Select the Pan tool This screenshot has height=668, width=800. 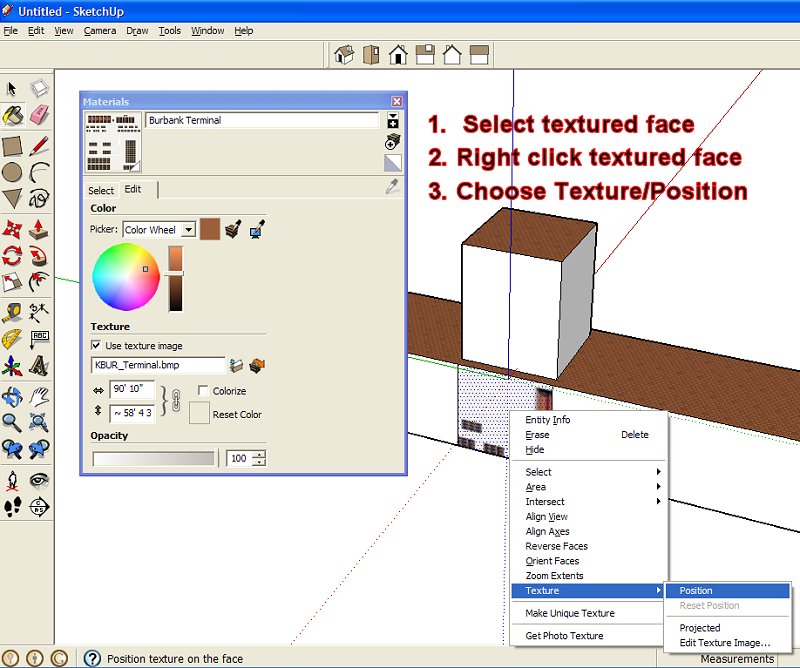pyautogui.click(x=37, y=396)
